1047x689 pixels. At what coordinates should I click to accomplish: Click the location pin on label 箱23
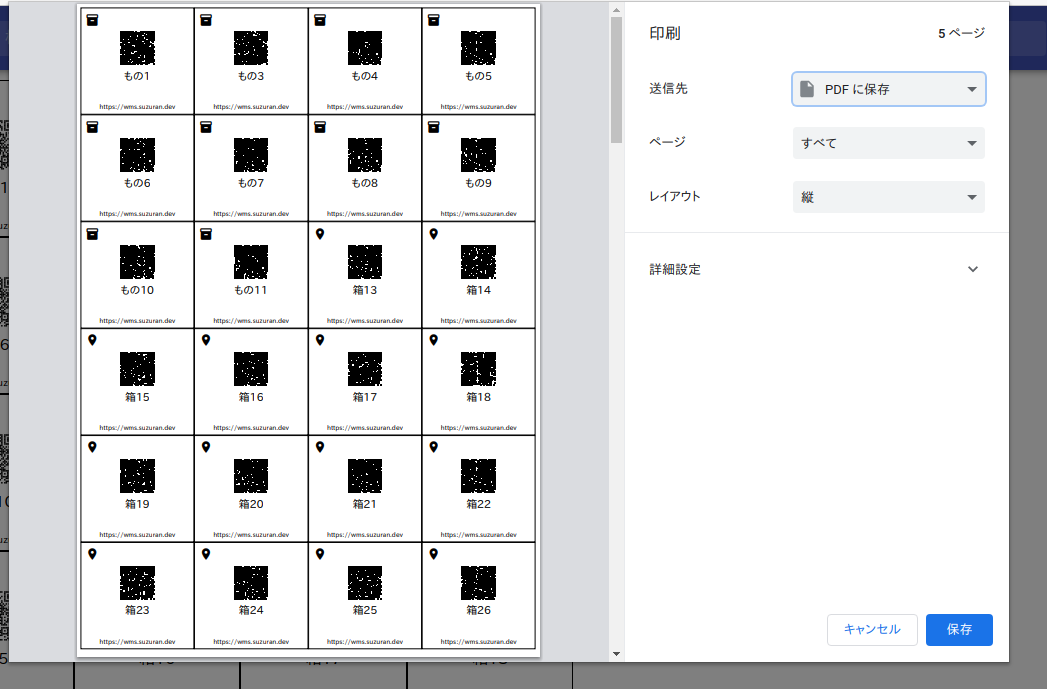pos(93,554)
